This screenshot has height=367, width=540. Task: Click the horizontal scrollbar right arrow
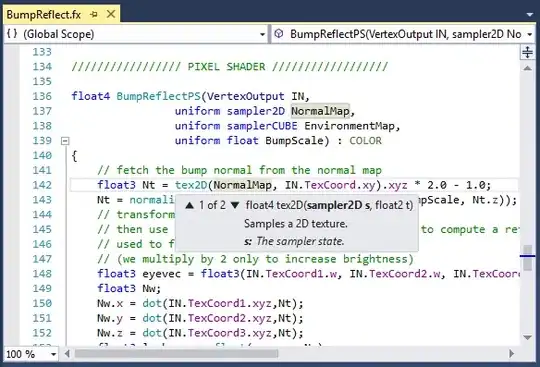point(511,354)
